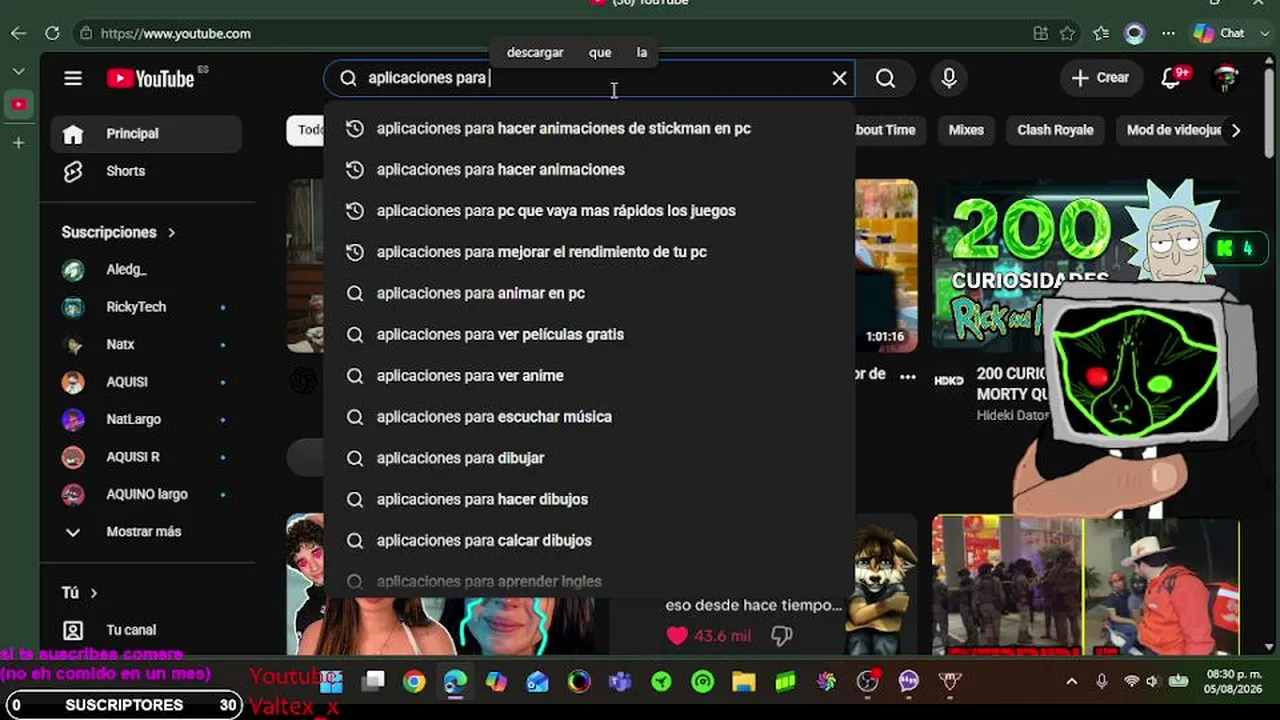Expand the Suscripciones section arrow
The image size is (1280, 720).
pyautogui.click(x=171, y=232)
